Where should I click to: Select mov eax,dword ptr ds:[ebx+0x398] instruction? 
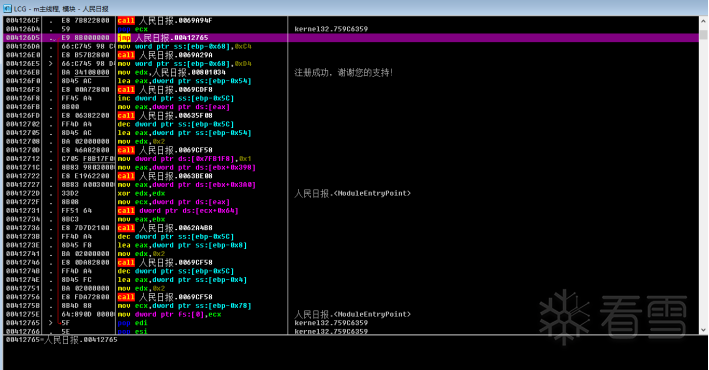coord(186,167)
